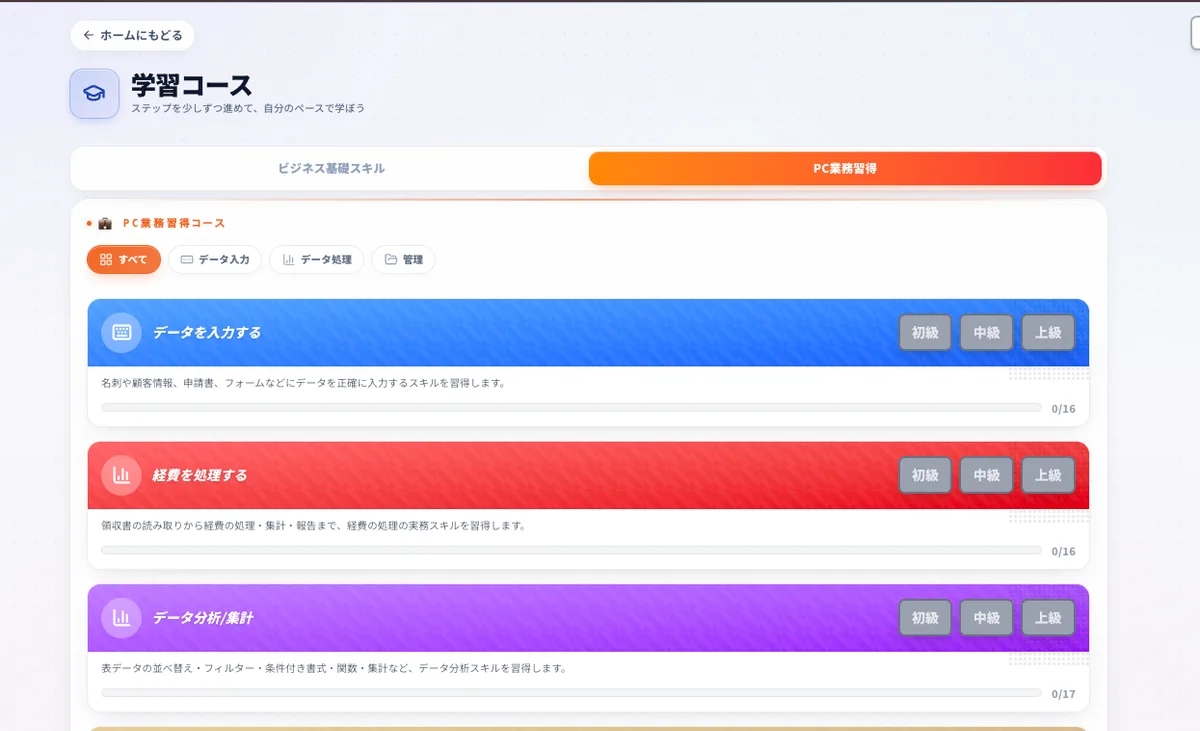
Task: Open 中級 level of データ分析/集計
Action: pos(987,618)
